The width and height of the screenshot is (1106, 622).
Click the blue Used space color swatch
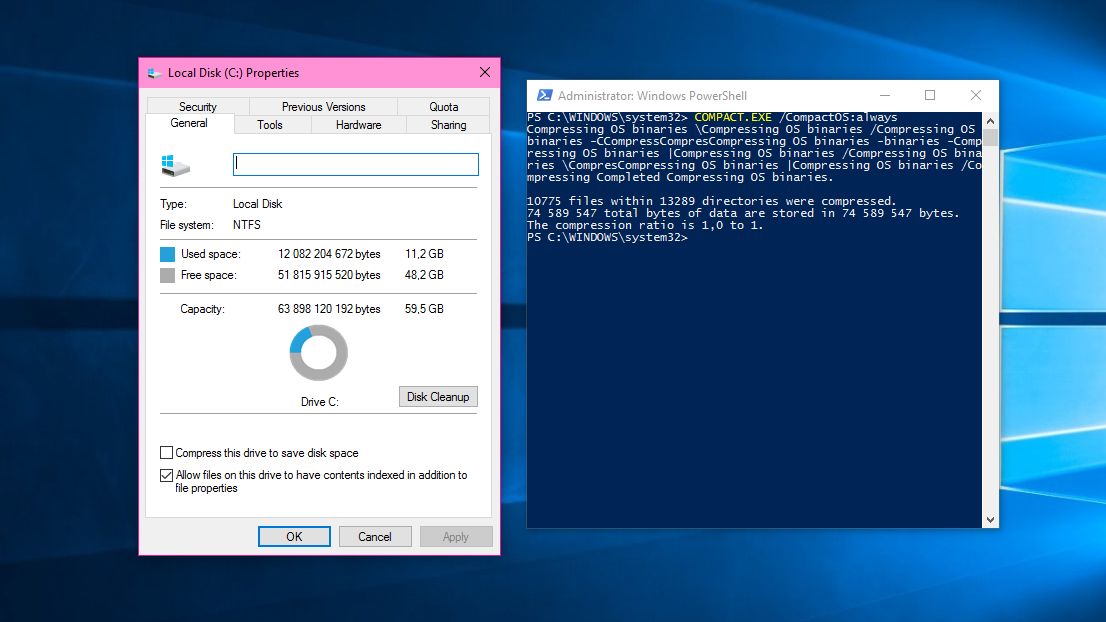coord(167,254)
